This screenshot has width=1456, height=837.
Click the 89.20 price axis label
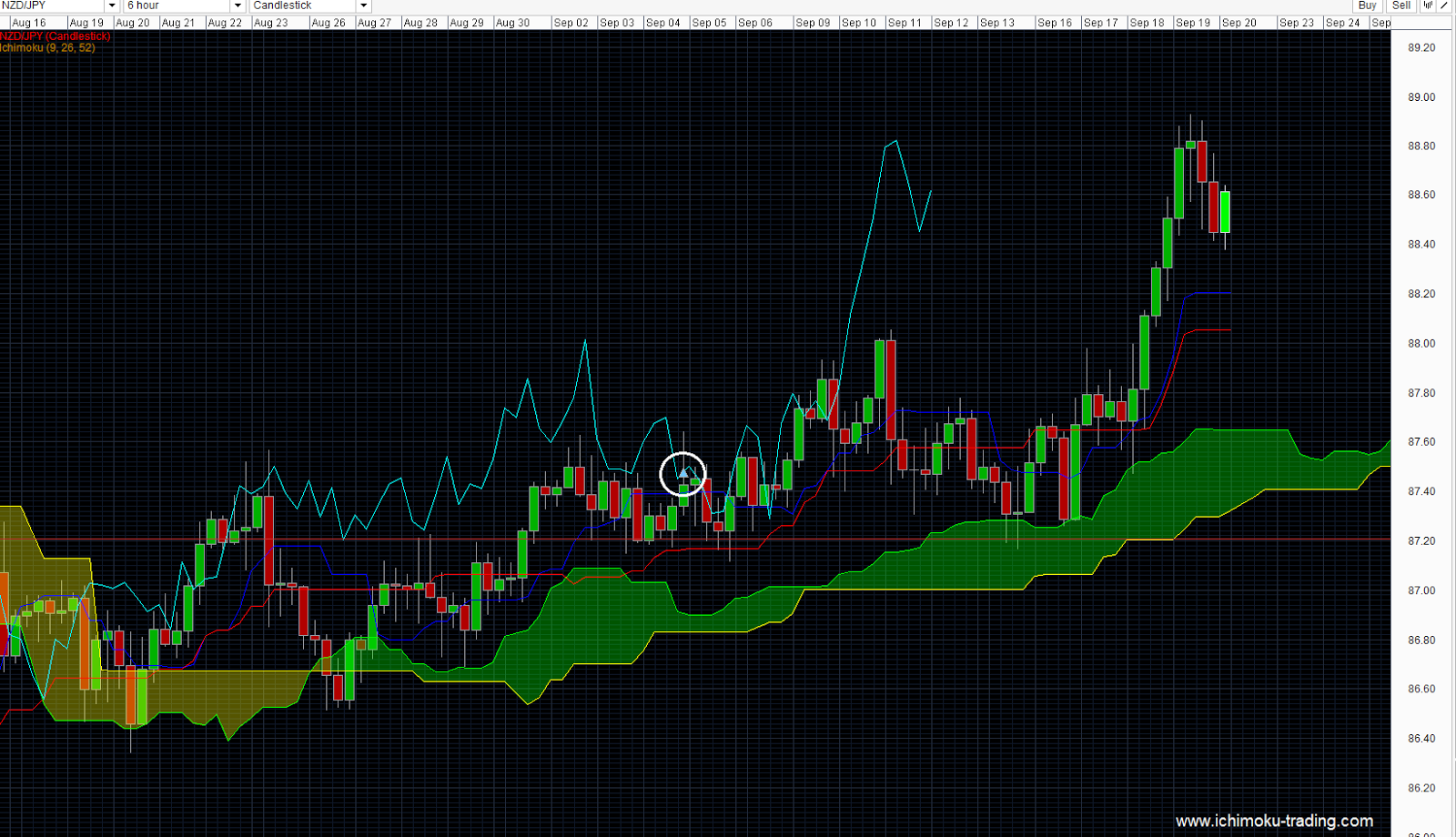tap(1421, 47)
